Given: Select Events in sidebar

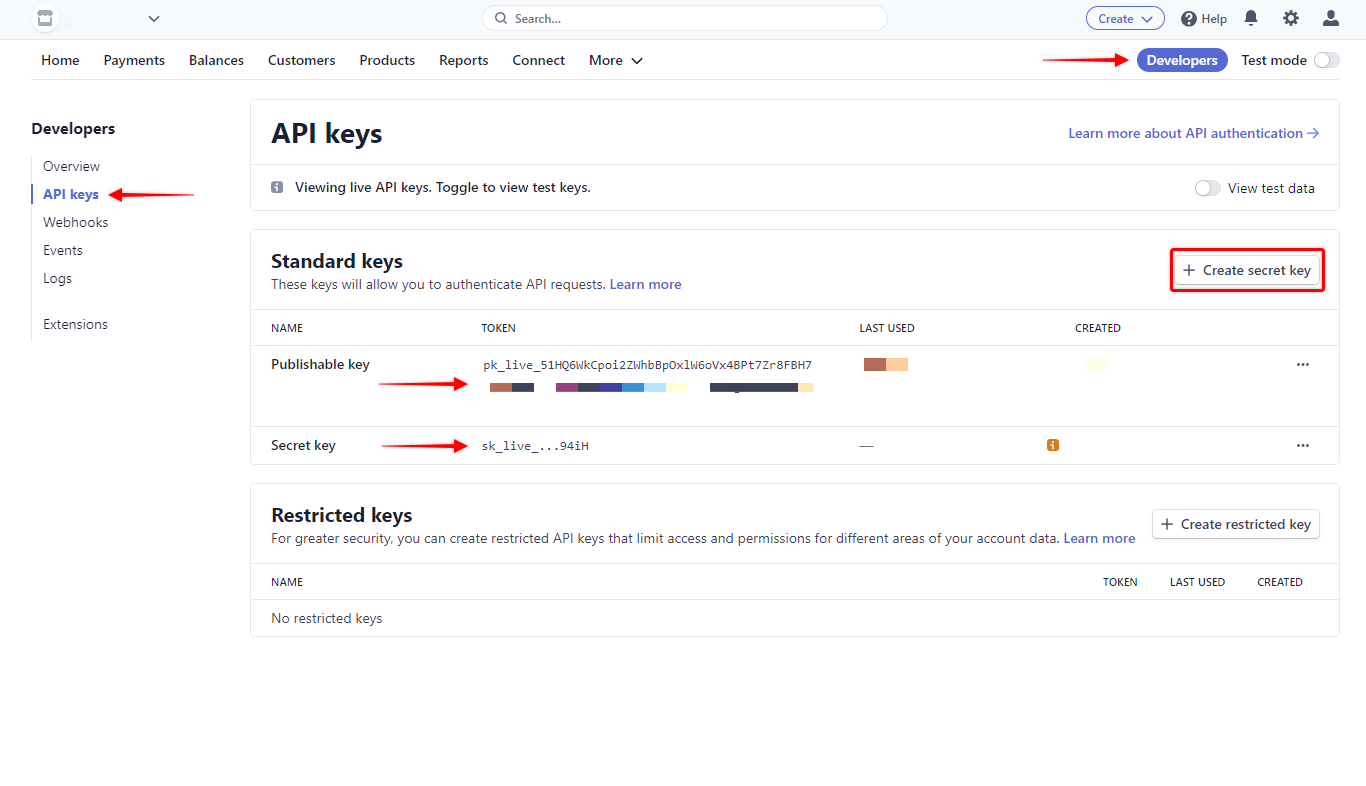Looking at the screenshot, I should (x=63, y=250).
